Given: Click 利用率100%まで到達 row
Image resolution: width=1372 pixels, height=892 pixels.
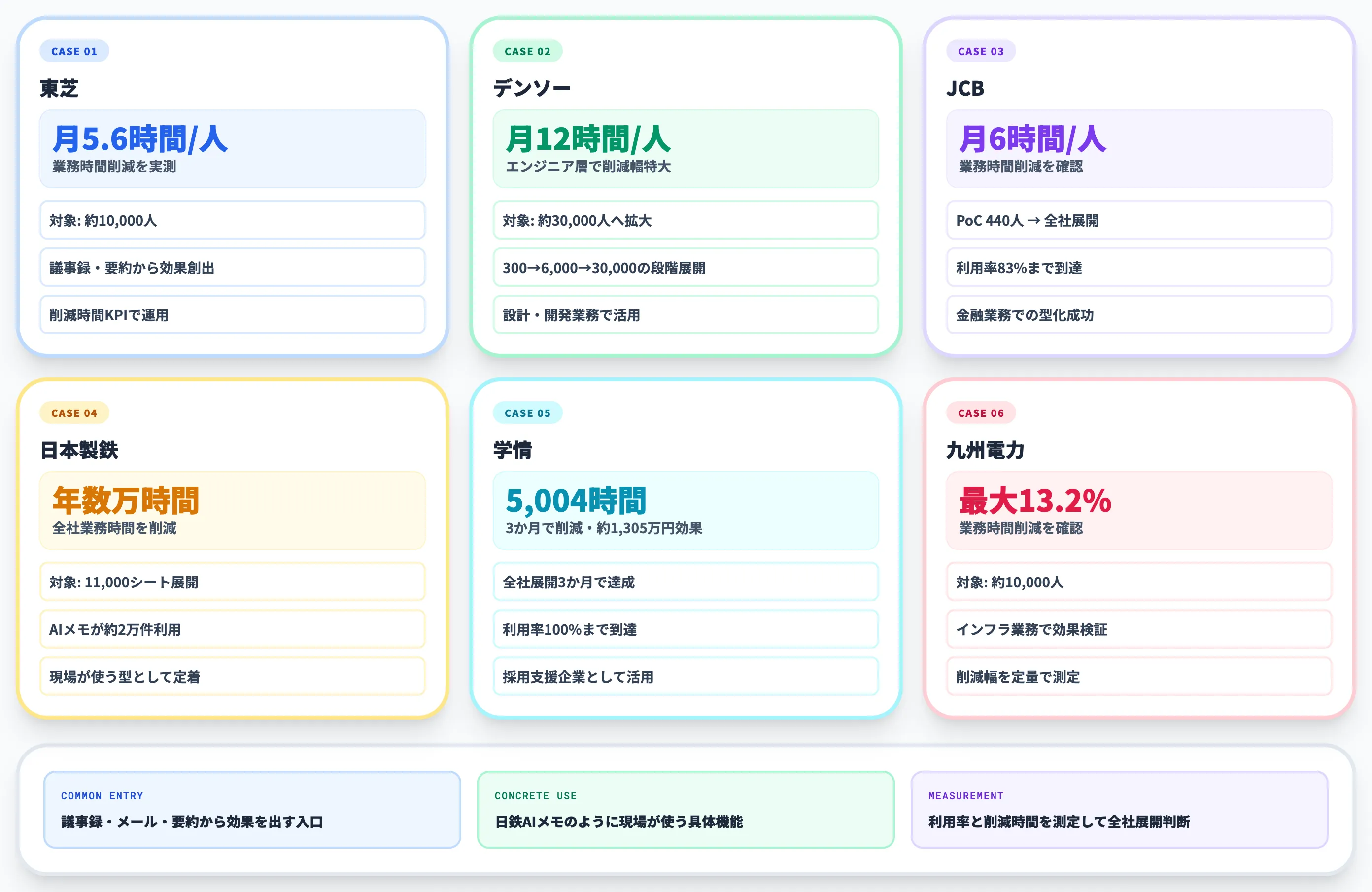Looking at the screenshot, I should [686, 629].
